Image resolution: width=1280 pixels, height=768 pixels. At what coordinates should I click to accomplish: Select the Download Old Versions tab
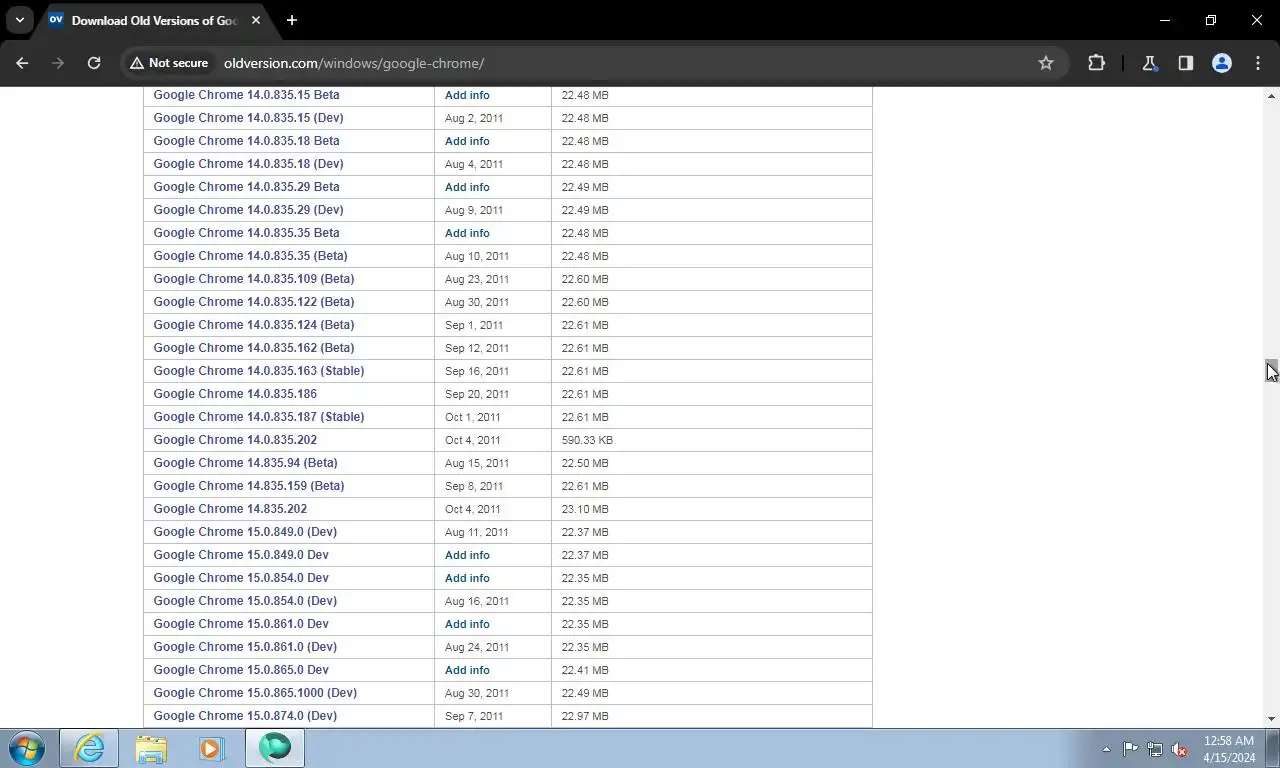tap(155, 20)
